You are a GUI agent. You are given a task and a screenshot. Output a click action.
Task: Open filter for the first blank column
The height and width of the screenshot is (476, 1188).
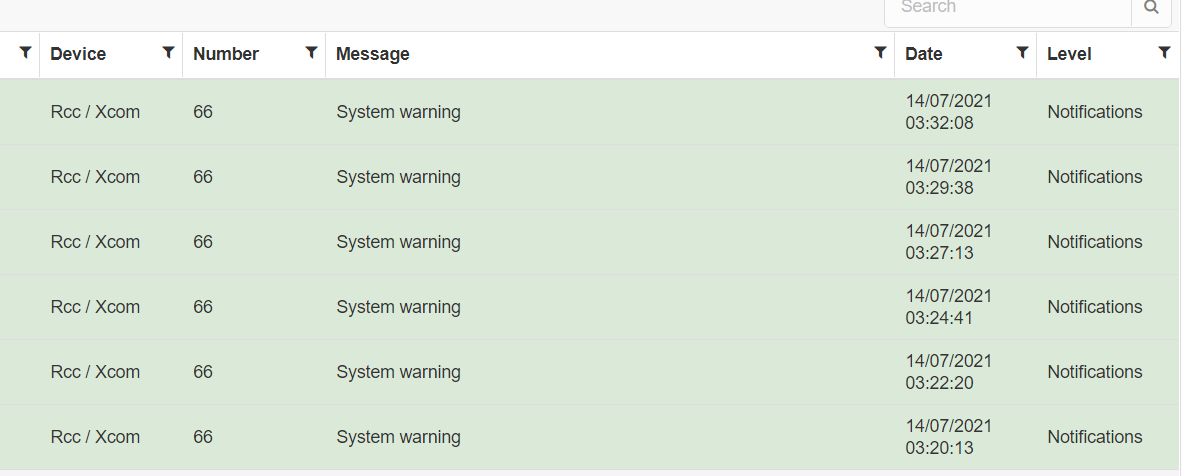[25, 52]
